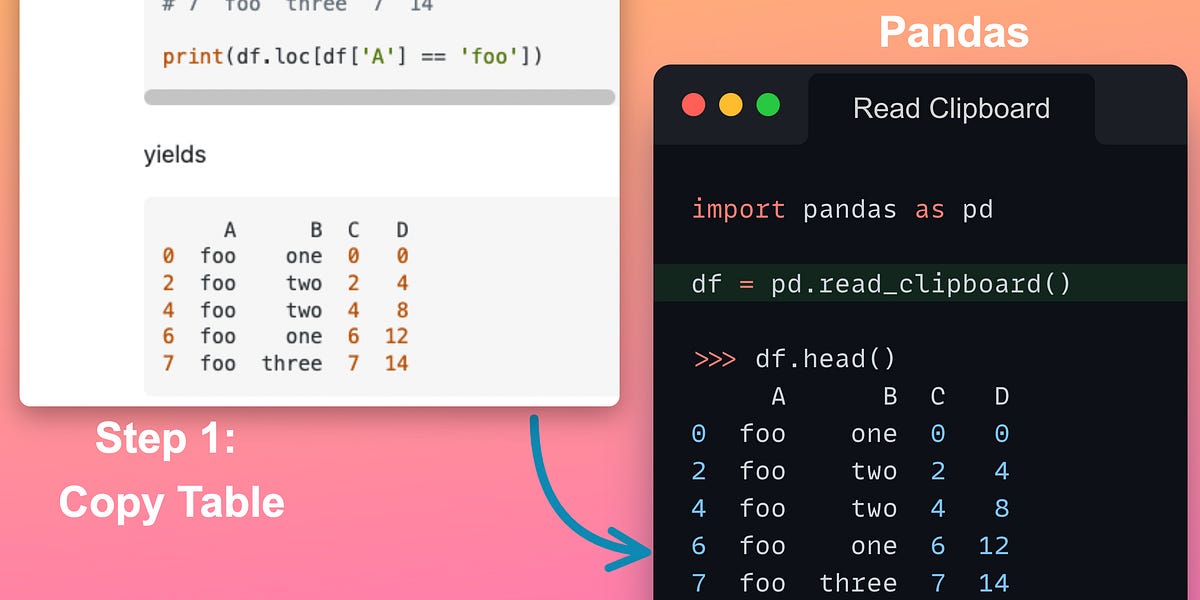Click the gray horizontal scrollbar under the code

click(x=380, y=98)
